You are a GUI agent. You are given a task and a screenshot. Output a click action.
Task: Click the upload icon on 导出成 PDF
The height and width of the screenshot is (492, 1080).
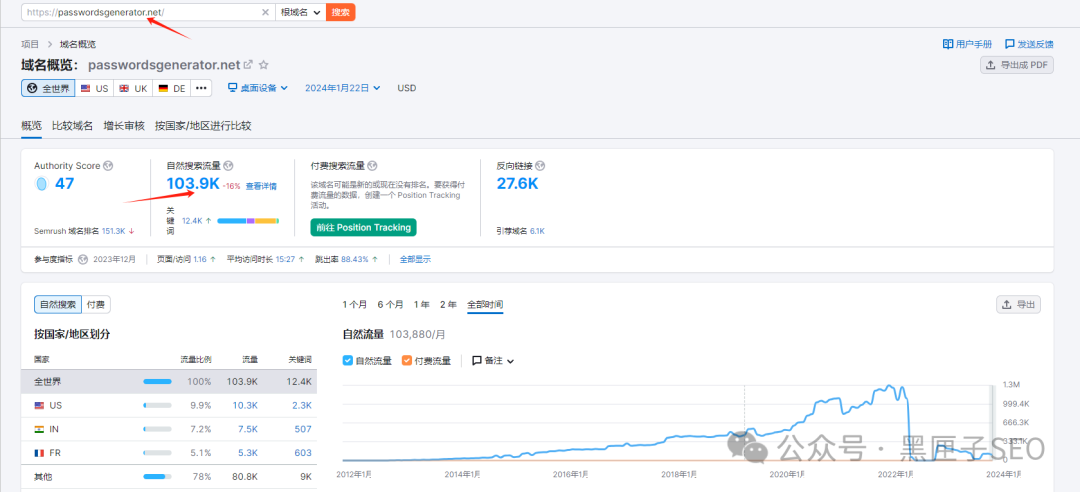click(990, 65)
